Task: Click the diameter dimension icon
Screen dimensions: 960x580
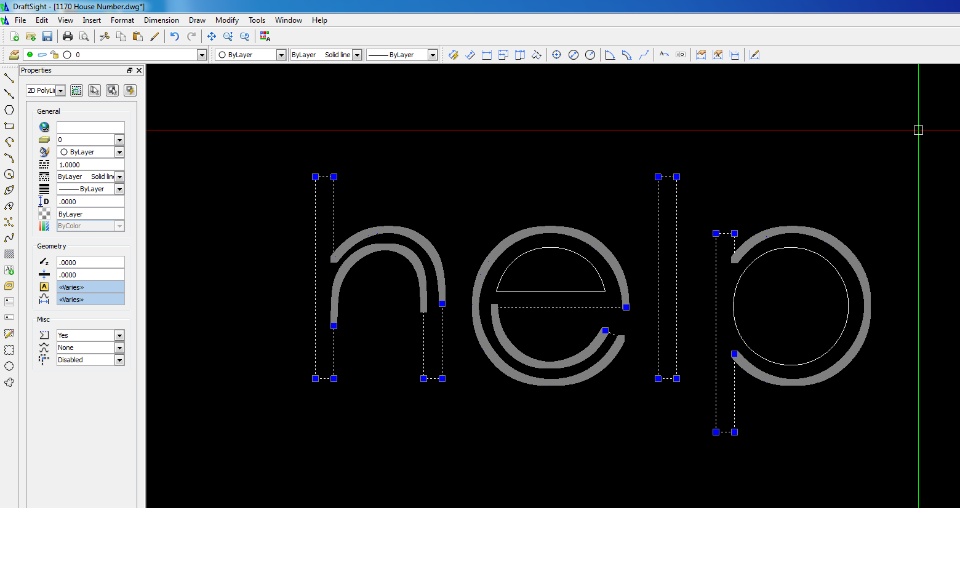Action: pos(573,55)
